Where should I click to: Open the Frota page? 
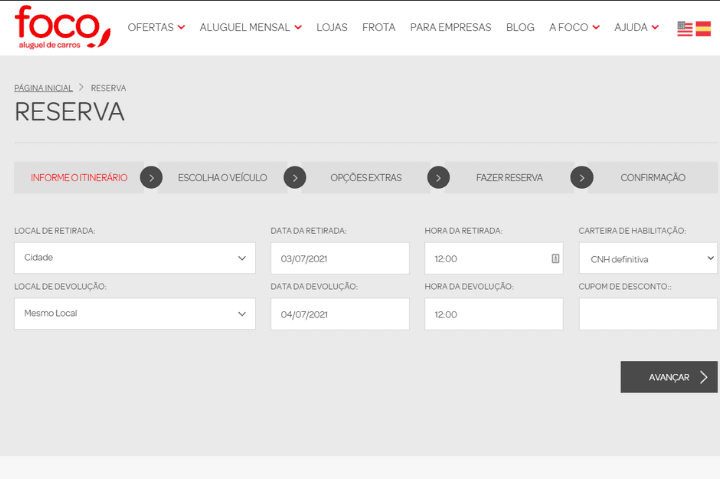click(378, 28)
